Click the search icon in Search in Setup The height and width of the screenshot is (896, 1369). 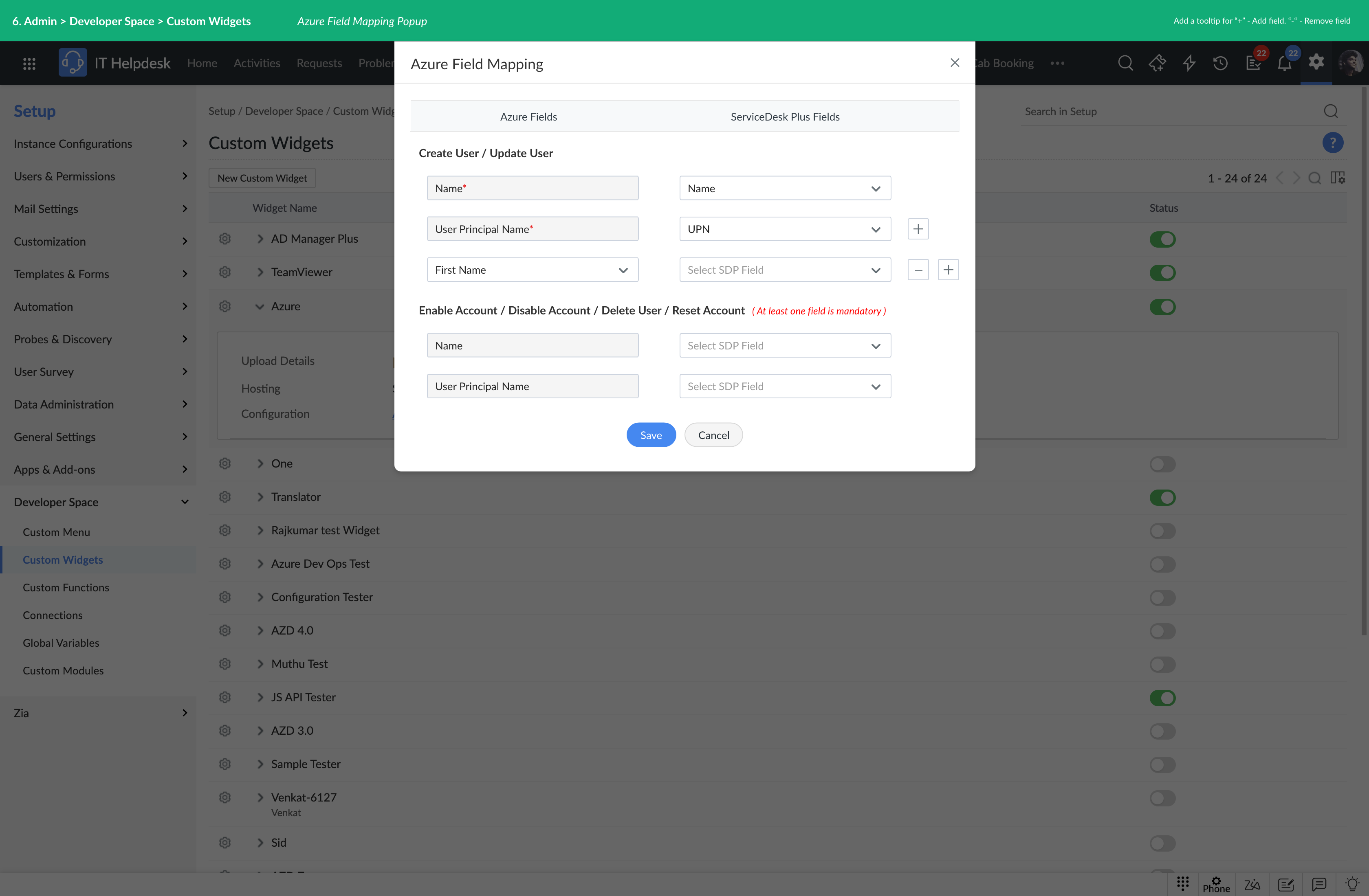(x=1330, y=112)
